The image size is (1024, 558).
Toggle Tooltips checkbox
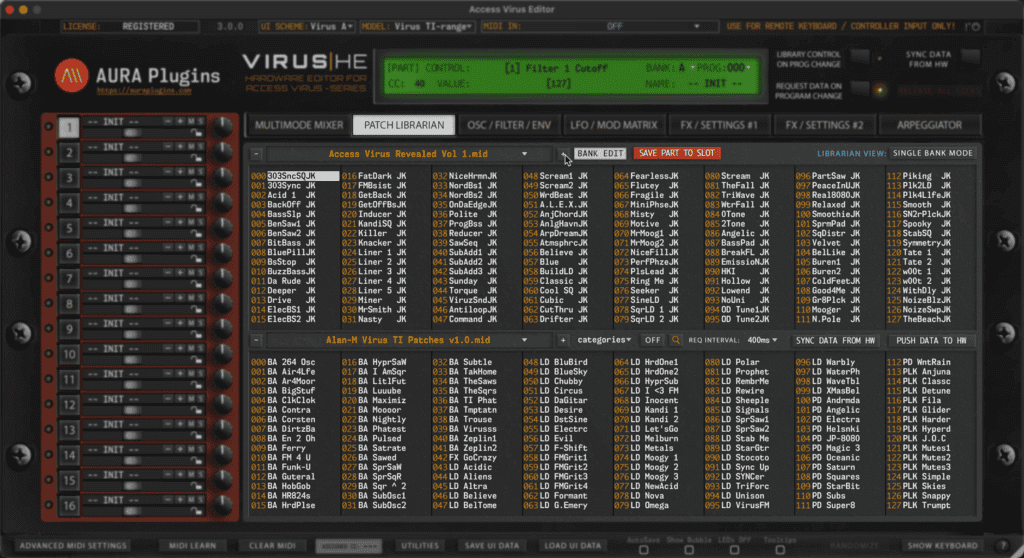pos(780,550)
